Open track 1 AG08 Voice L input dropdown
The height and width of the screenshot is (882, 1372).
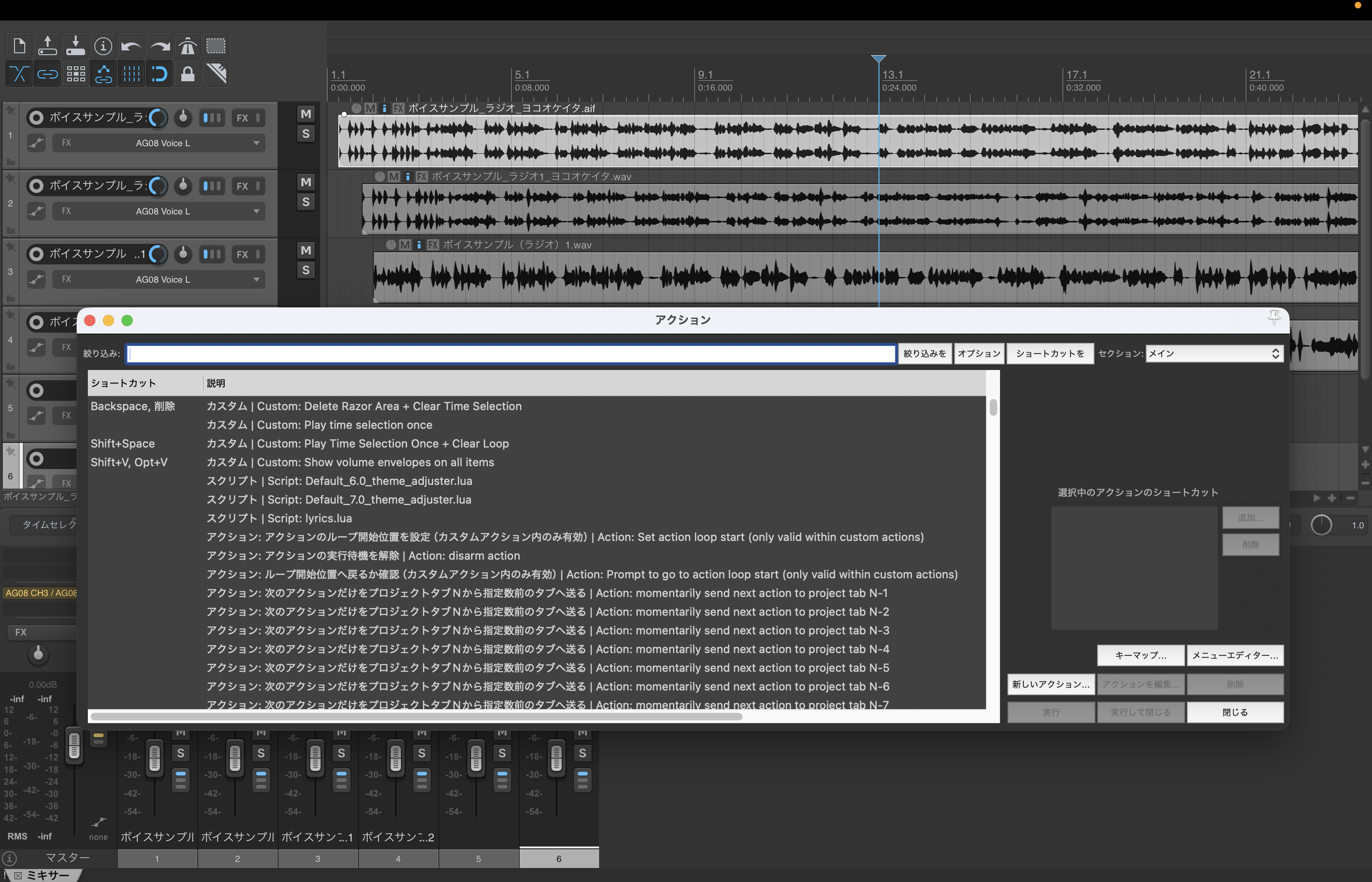click(159, 143)
